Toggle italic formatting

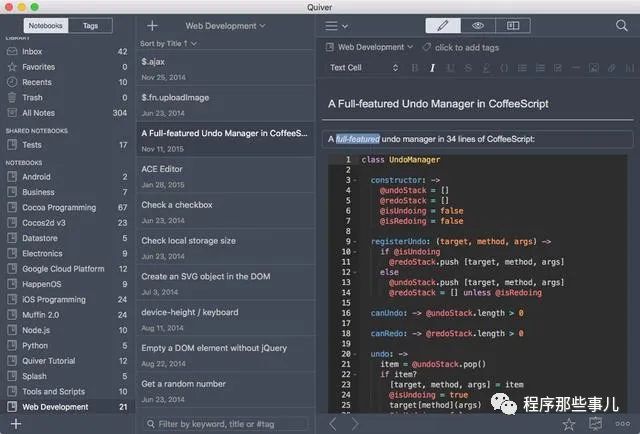[x=432, y=68]
